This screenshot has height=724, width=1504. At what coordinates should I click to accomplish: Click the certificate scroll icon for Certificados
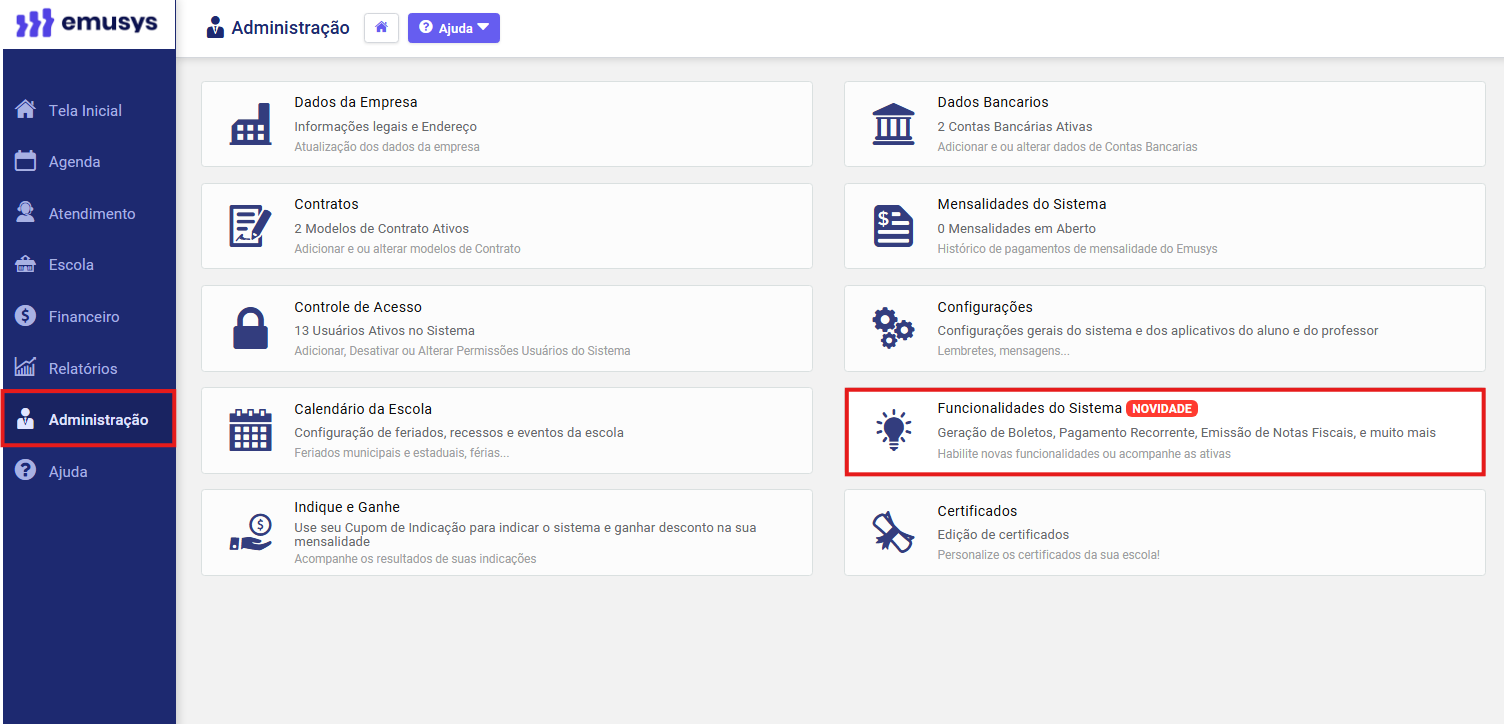(893, 532)
